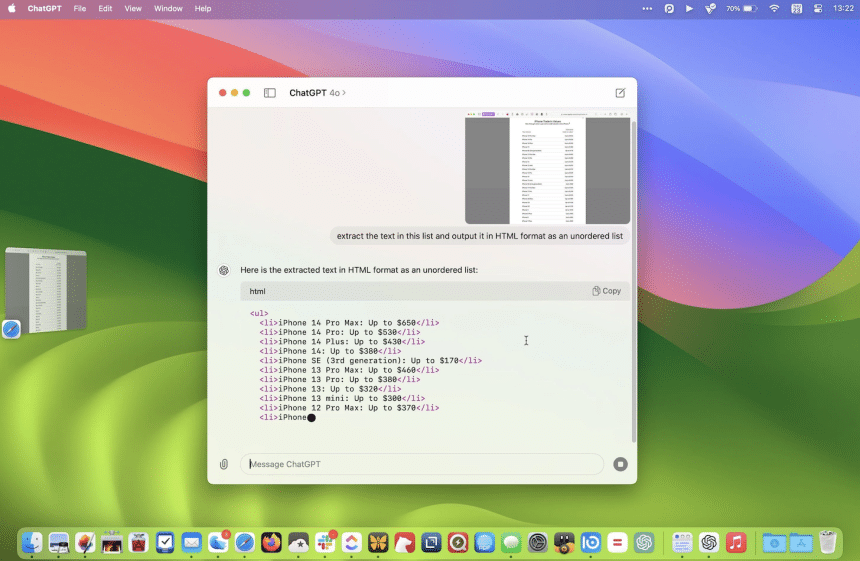Open the Help menu
Screen dimensions: 860x561
tap(203, 8)
